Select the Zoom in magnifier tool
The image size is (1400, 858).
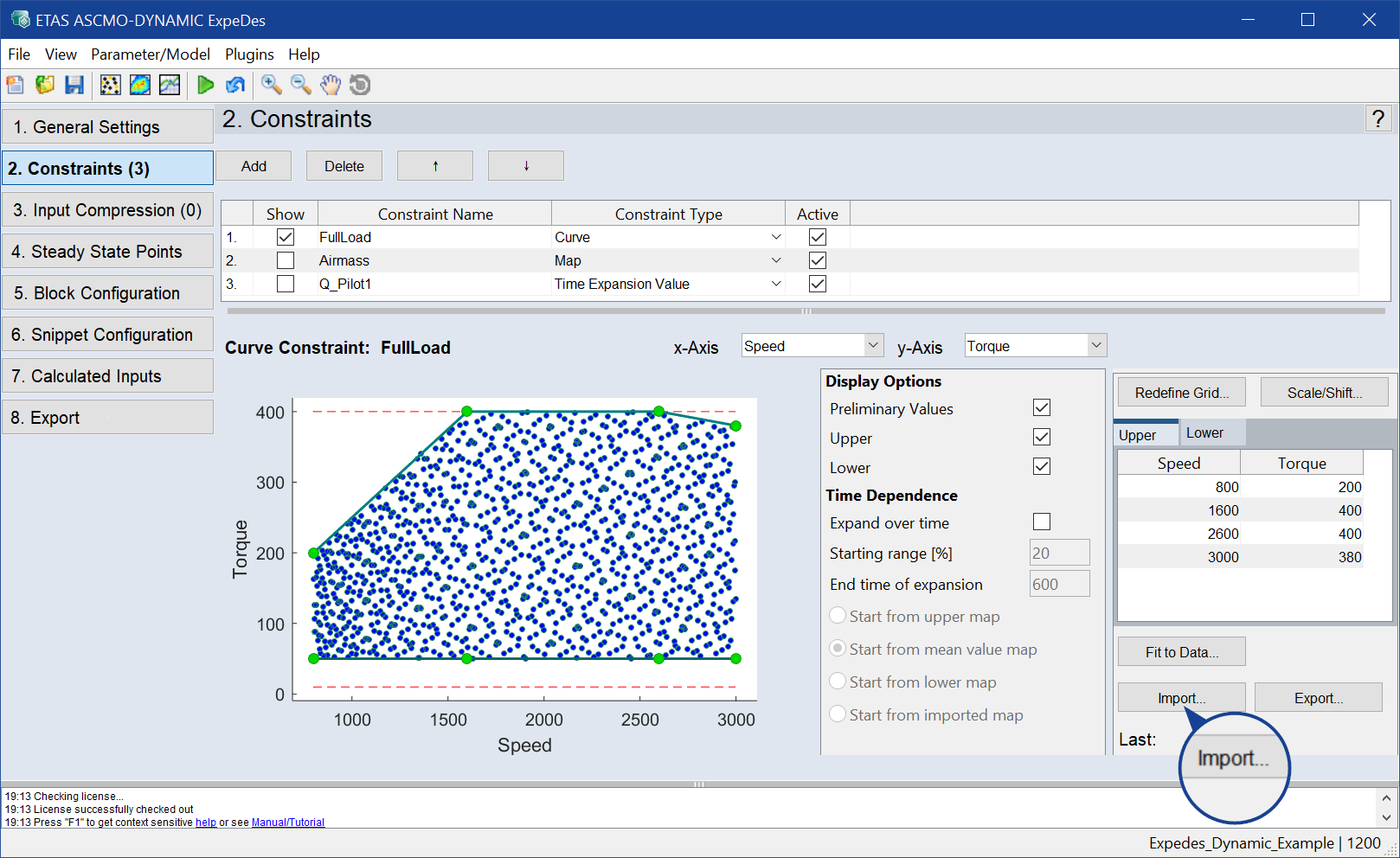pos(272,85)
